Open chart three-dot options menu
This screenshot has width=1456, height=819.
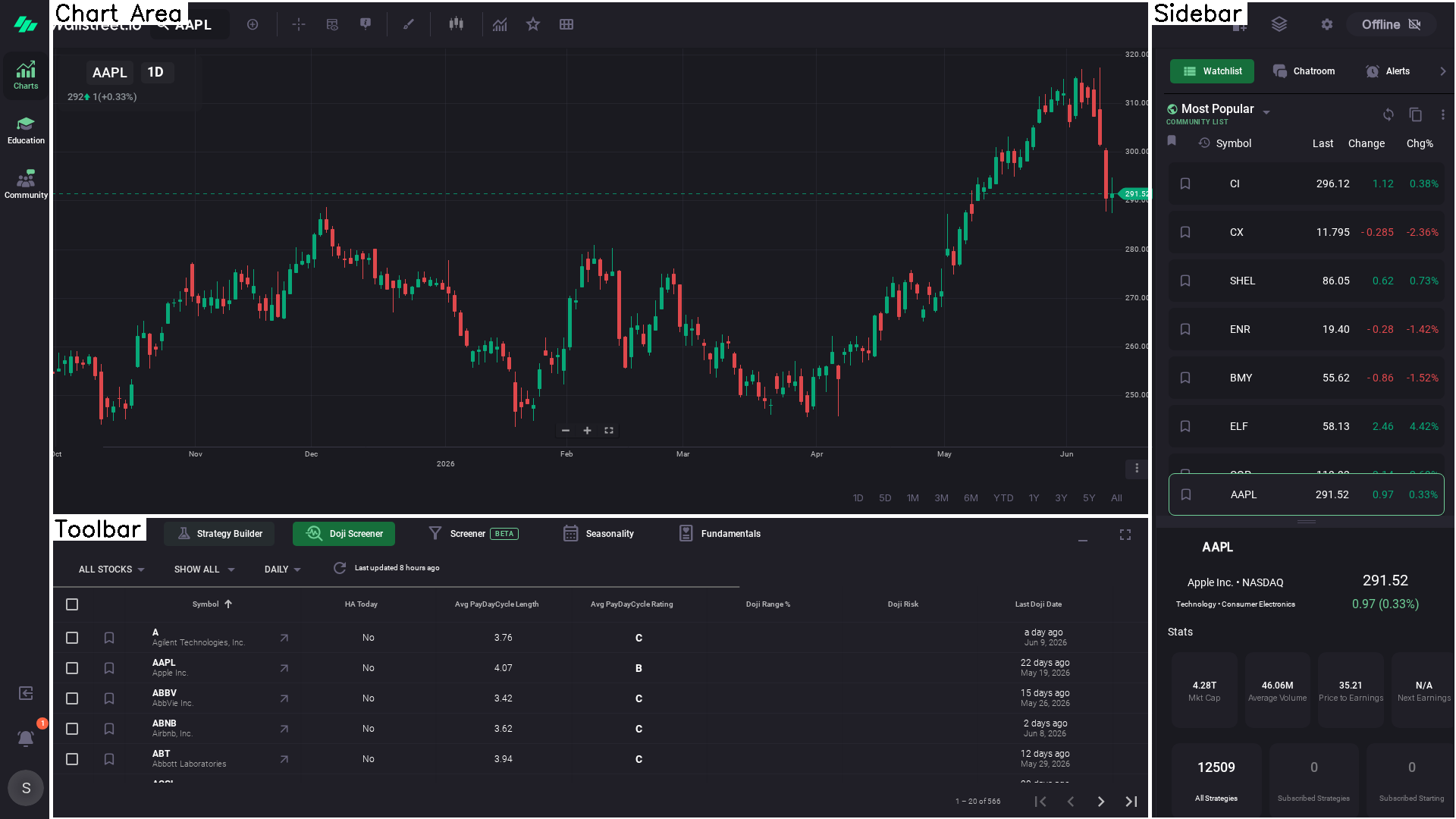(1137, 469)
